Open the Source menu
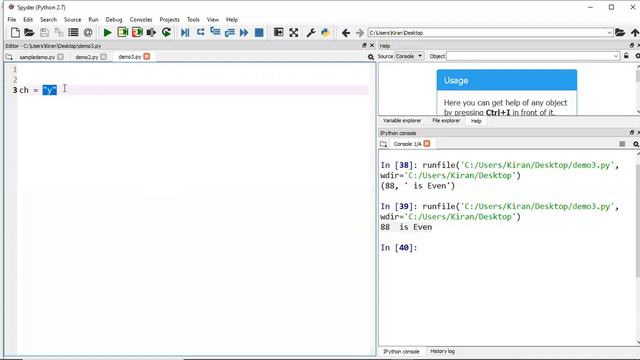This screenshot has height=360, width=640. click(72, 20)
